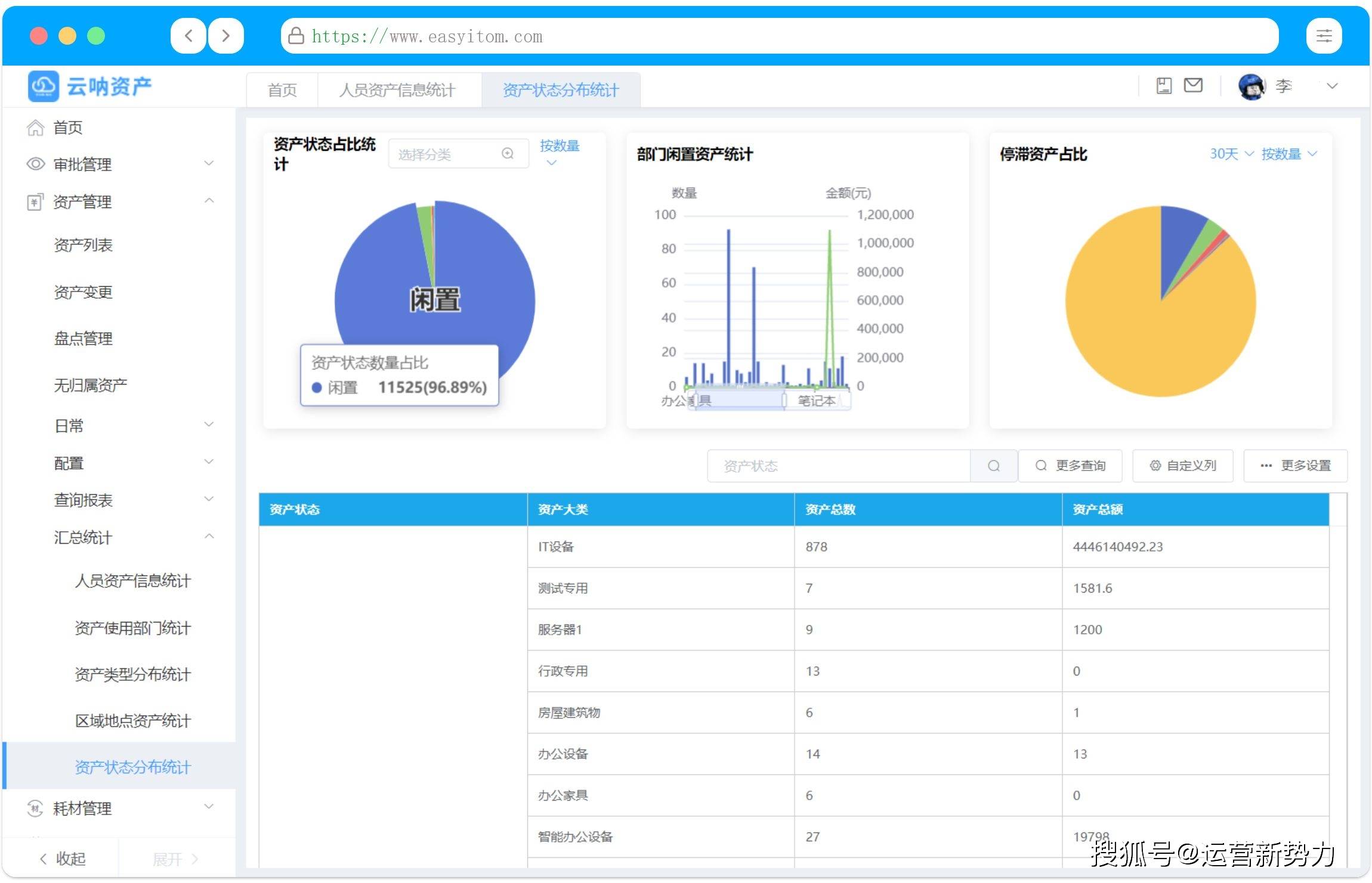Open 人员资产信息统计 in sidebar
The height and width of the screenshot is (883, 1372).
click(x=133, y=581)
